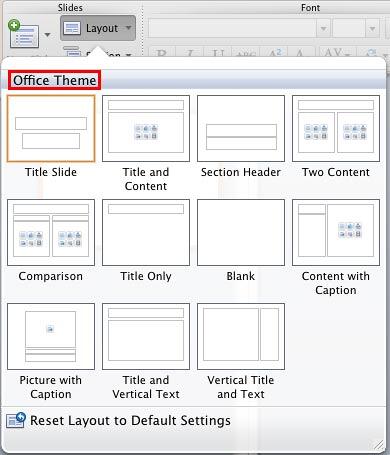Select the Title Slide layout thumbnail

[x=51, y=128]
